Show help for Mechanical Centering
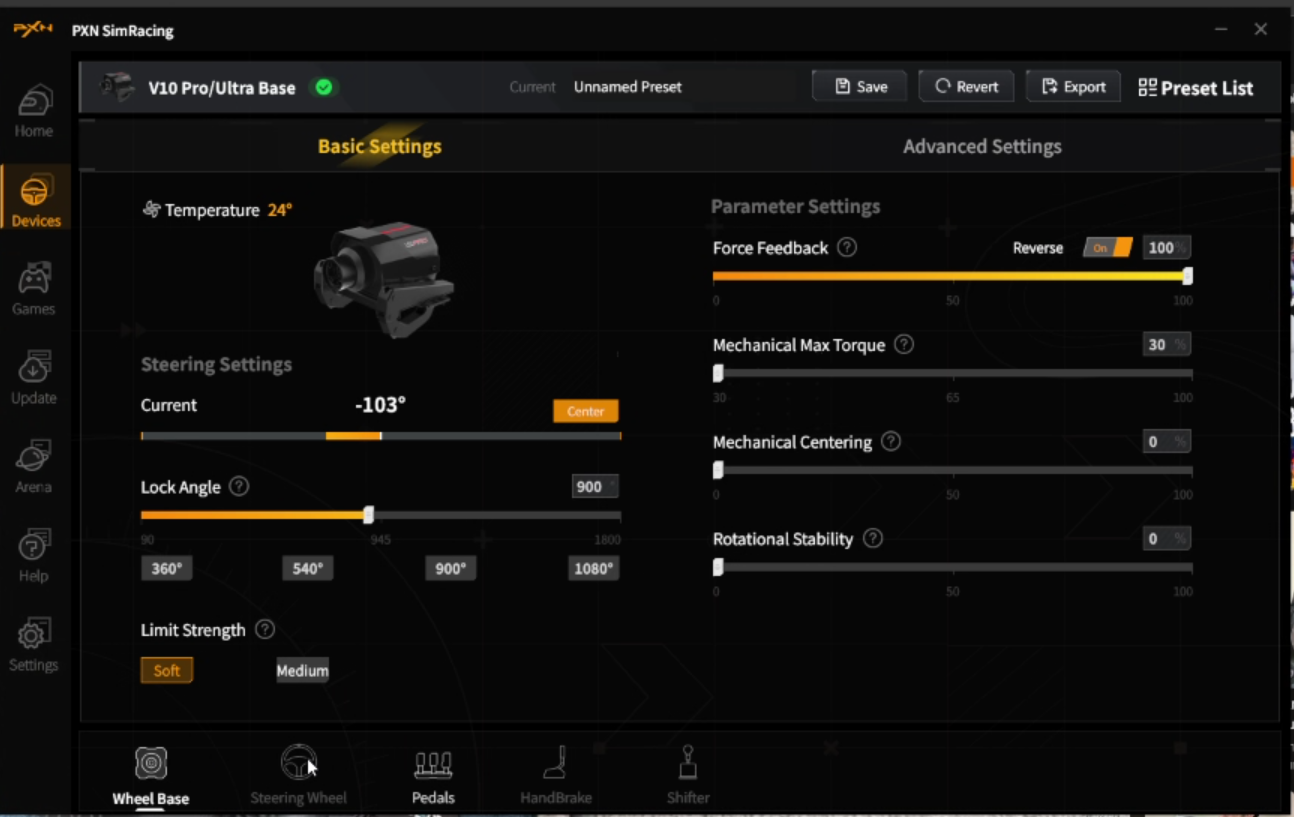 [891, 441]
